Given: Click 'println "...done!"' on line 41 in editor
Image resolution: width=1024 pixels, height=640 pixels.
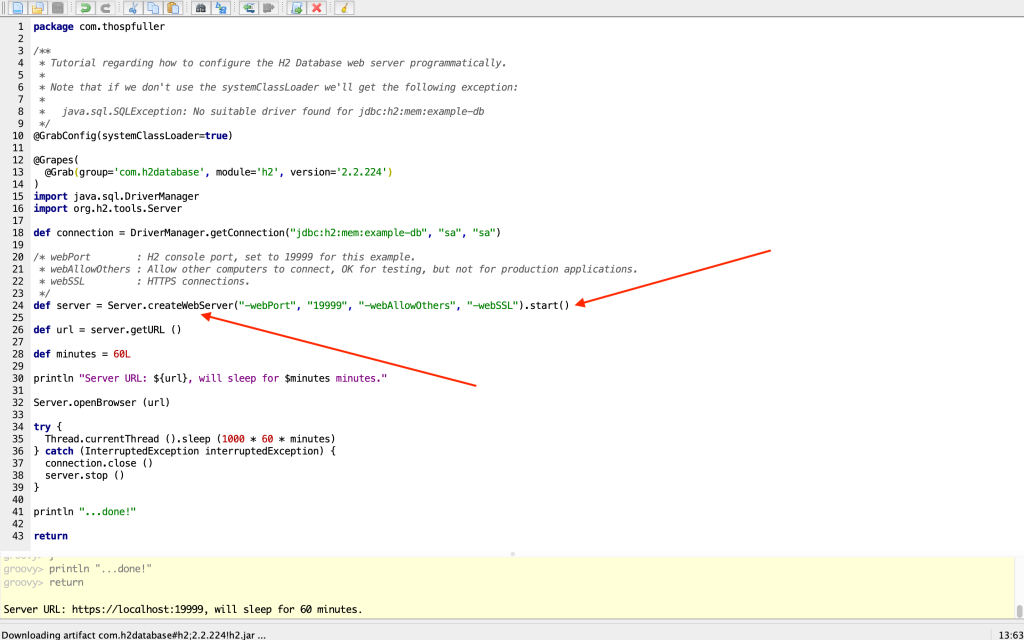Looking at the screenshot, I should (x=85, y=511).
